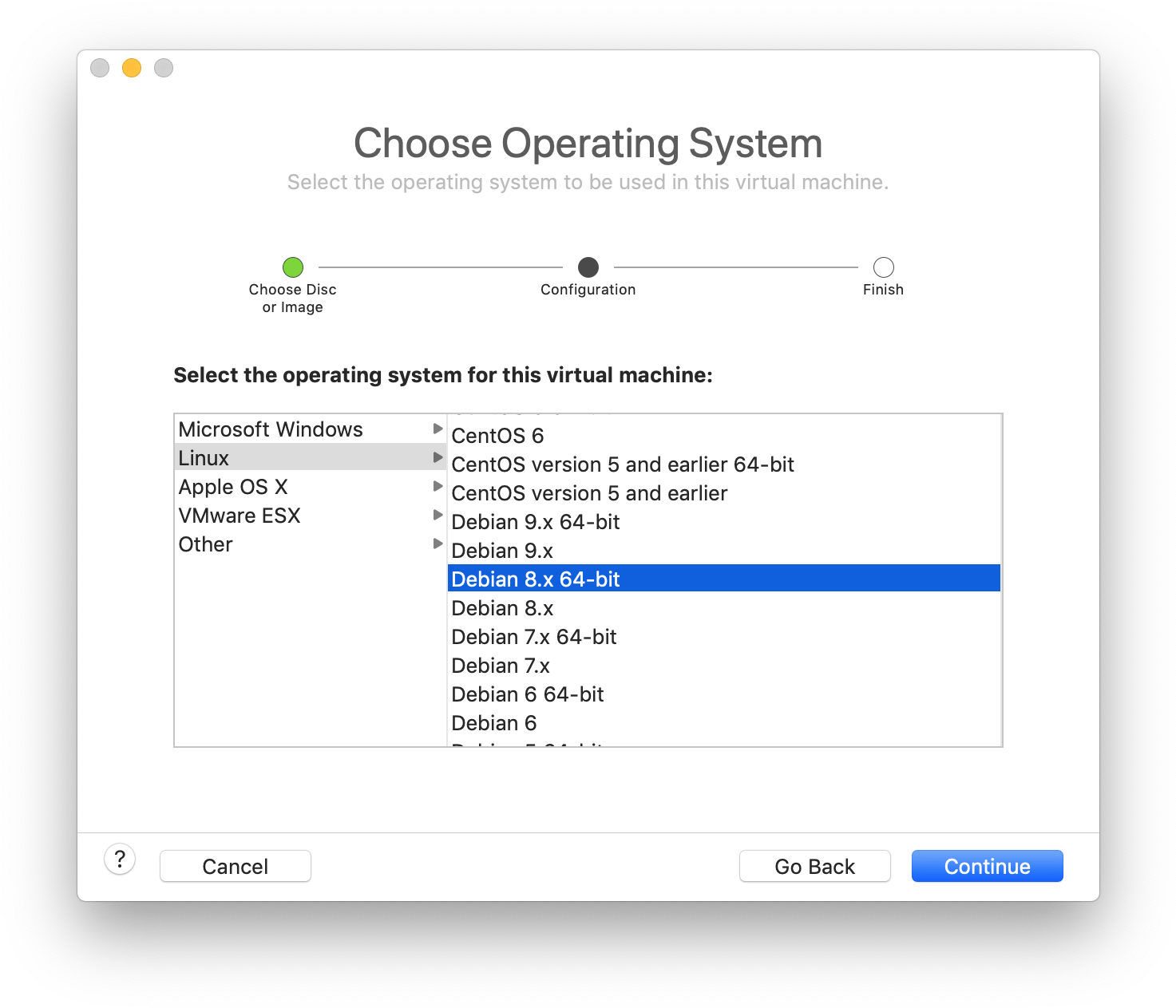Click the Cancel button
This screenshot has width=1176, height=1008.
[236, 866]
